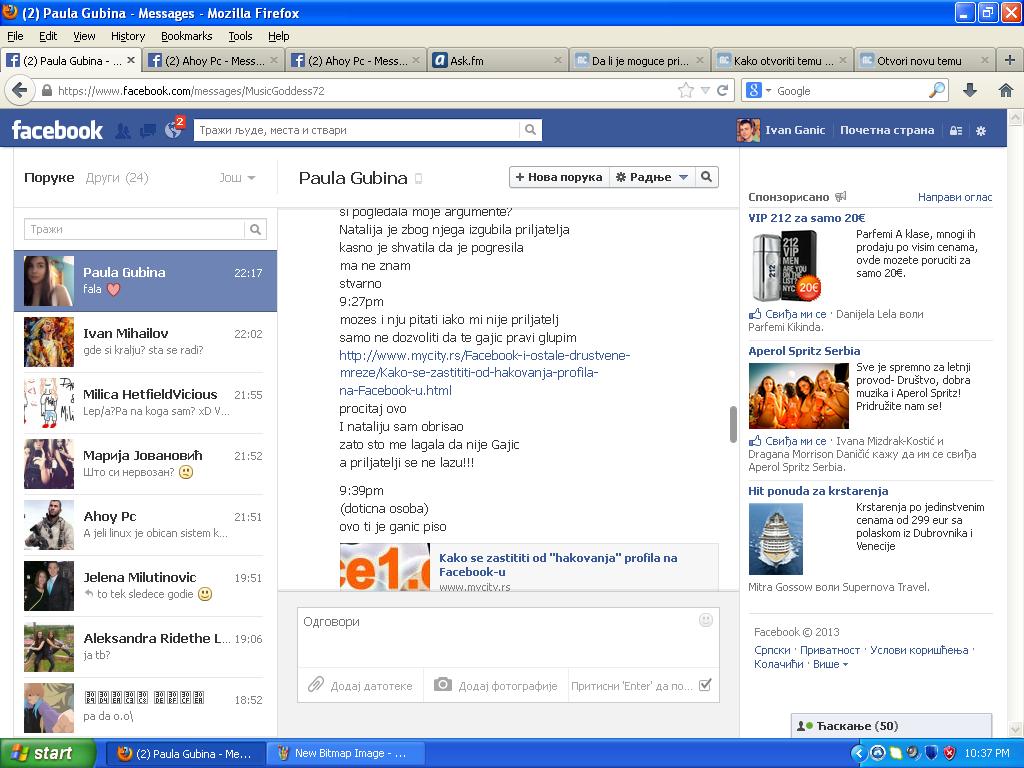The width and height of the screenshot is (1024, 768).
Task: Open Ahoy Pc conversation
Action: click(146, 524)
